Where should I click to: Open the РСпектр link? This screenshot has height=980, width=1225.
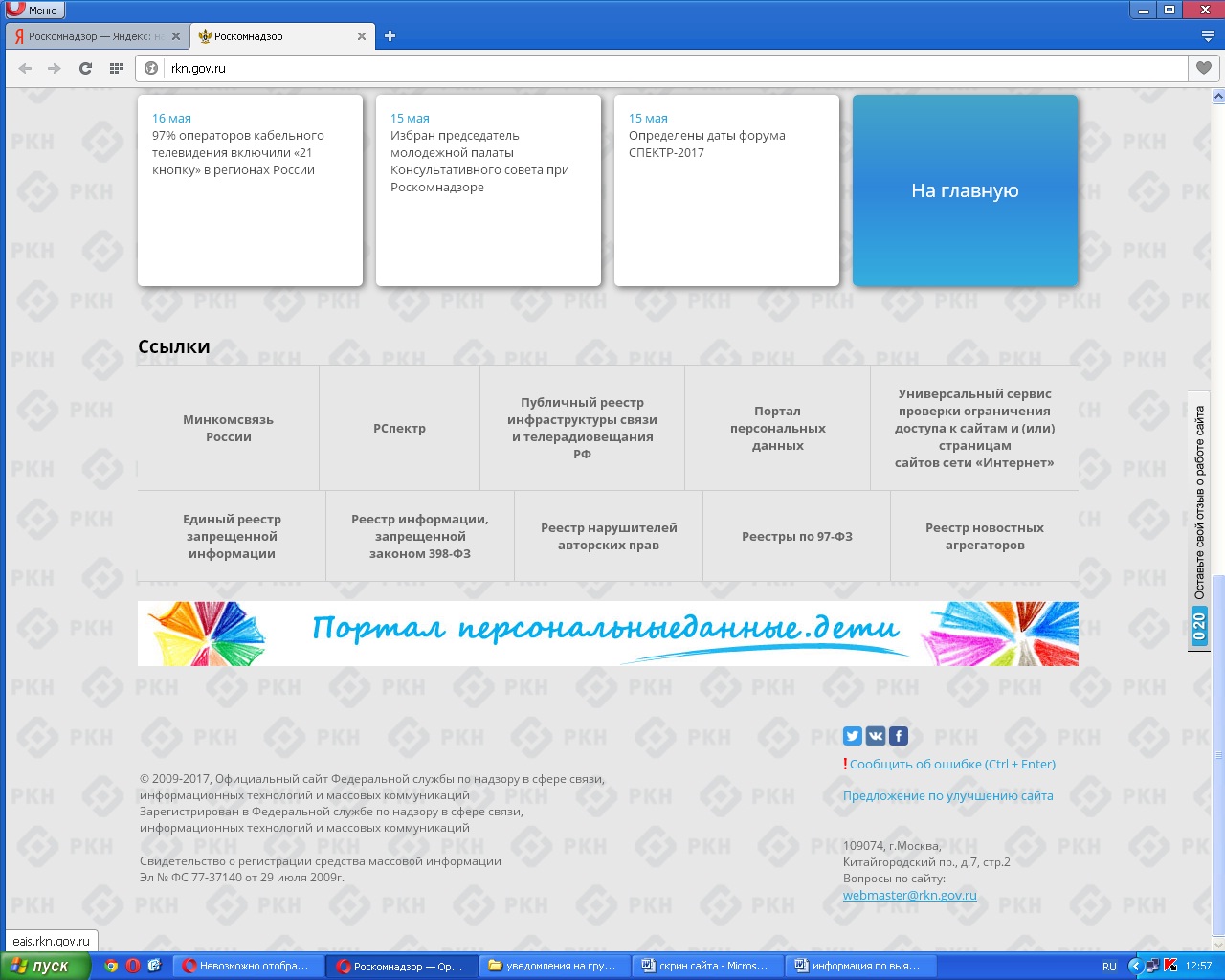[x=399, y=428]
